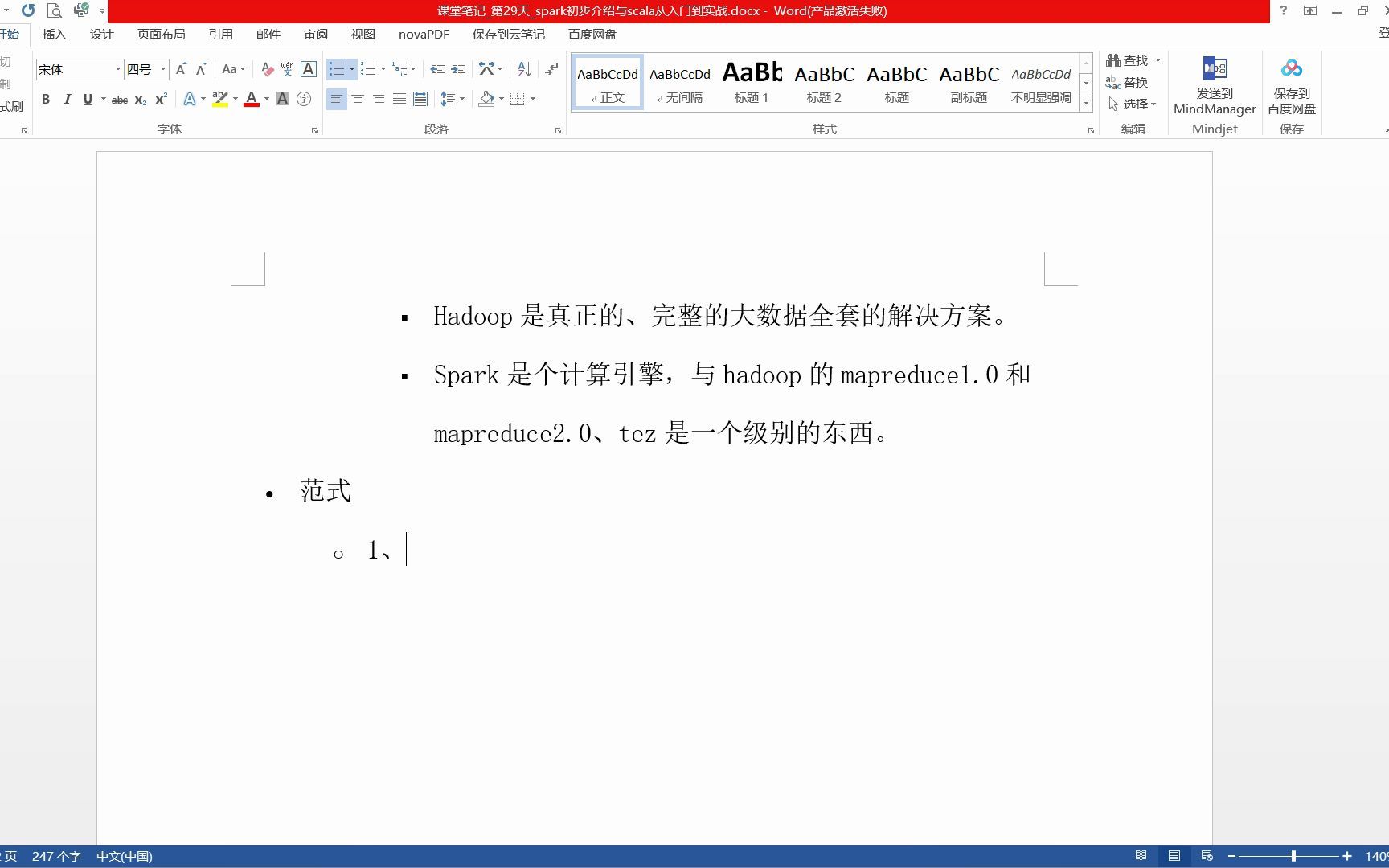Open the font size dropdown 四号
The width and height of the screenshot is (1389, 868).
163,69
